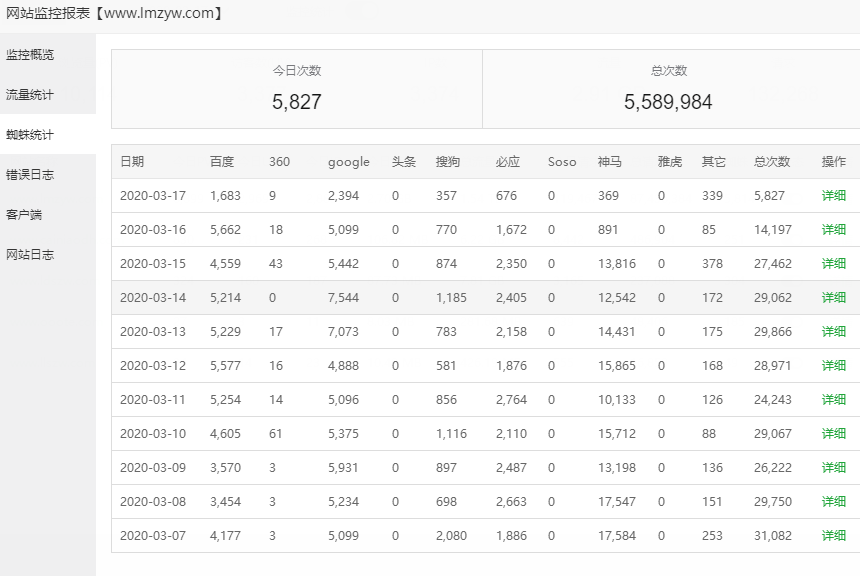Viewport: 860px width, 576px height.
Task: Click 详细 in the 2020-03-14 row
Action: [x=833, y=298]
